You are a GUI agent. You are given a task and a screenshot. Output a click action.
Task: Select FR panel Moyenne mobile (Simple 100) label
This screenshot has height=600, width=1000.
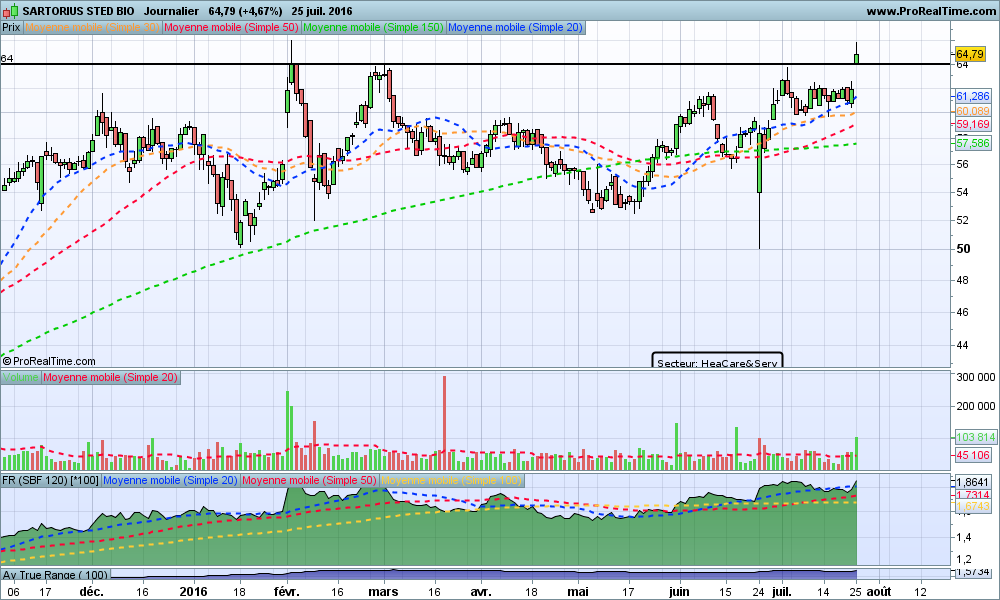pyautogui.click(x=452, y=480)
